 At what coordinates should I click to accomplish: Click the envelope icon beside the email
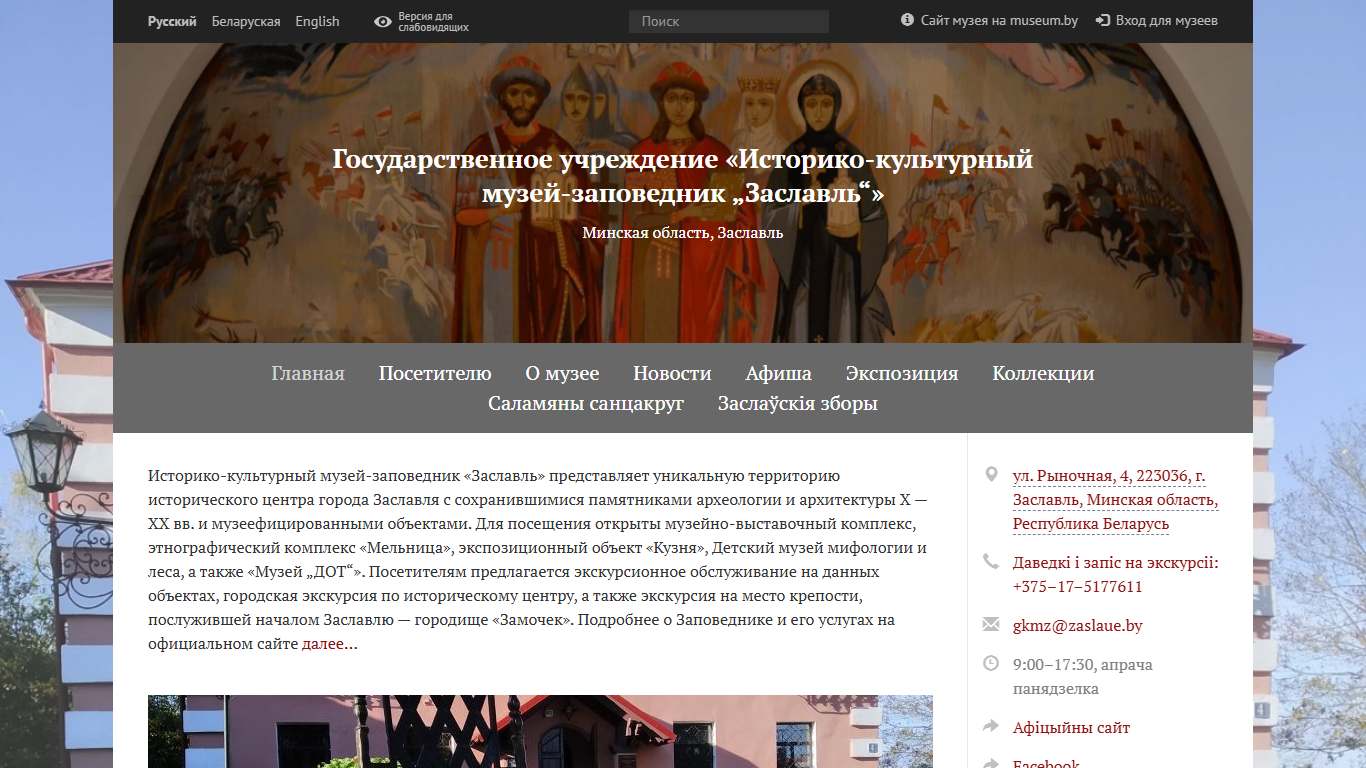point(991,625)
